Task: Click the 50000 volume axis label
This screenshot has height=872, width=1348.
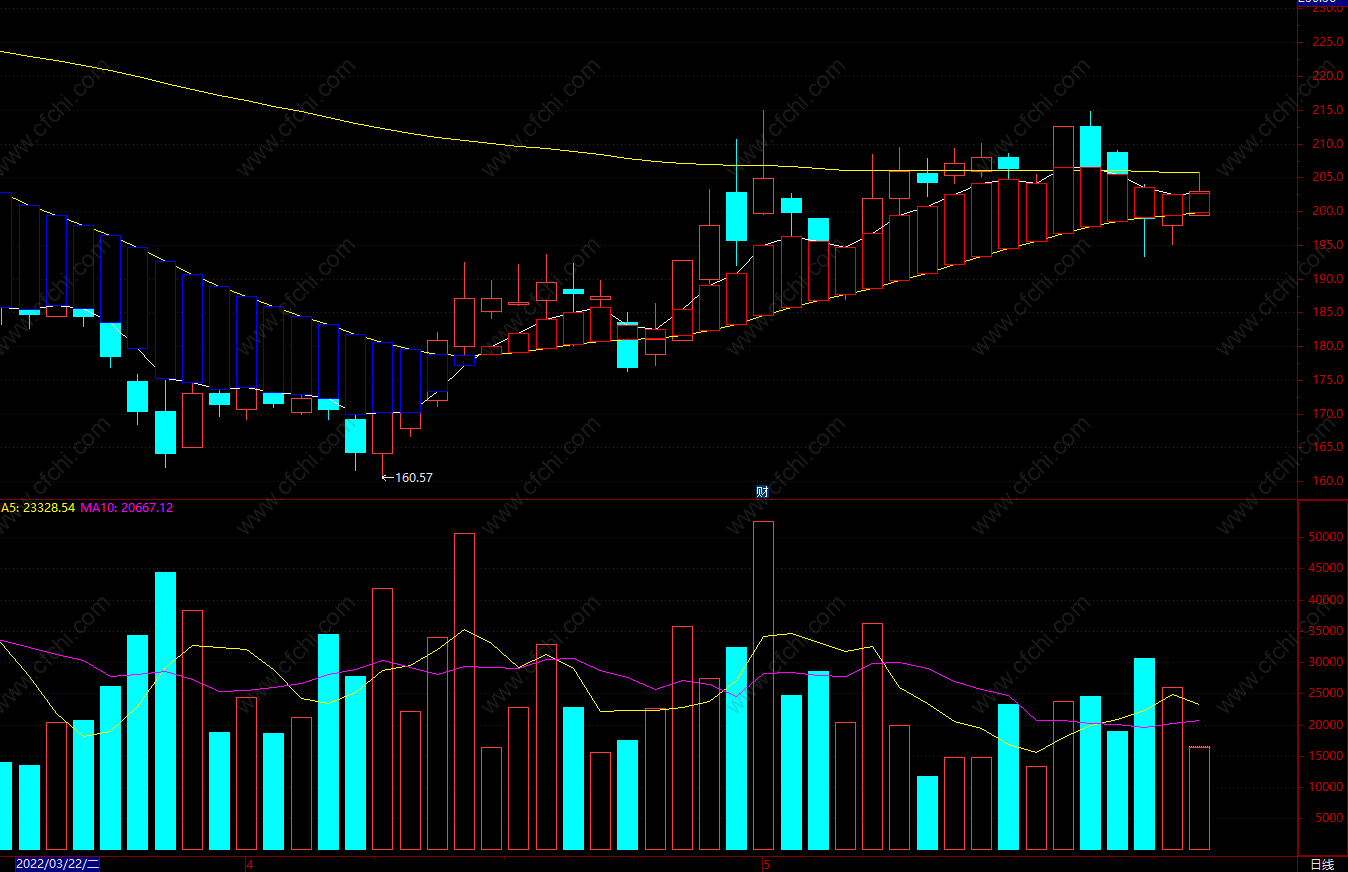Action: tap(1324, 537)
